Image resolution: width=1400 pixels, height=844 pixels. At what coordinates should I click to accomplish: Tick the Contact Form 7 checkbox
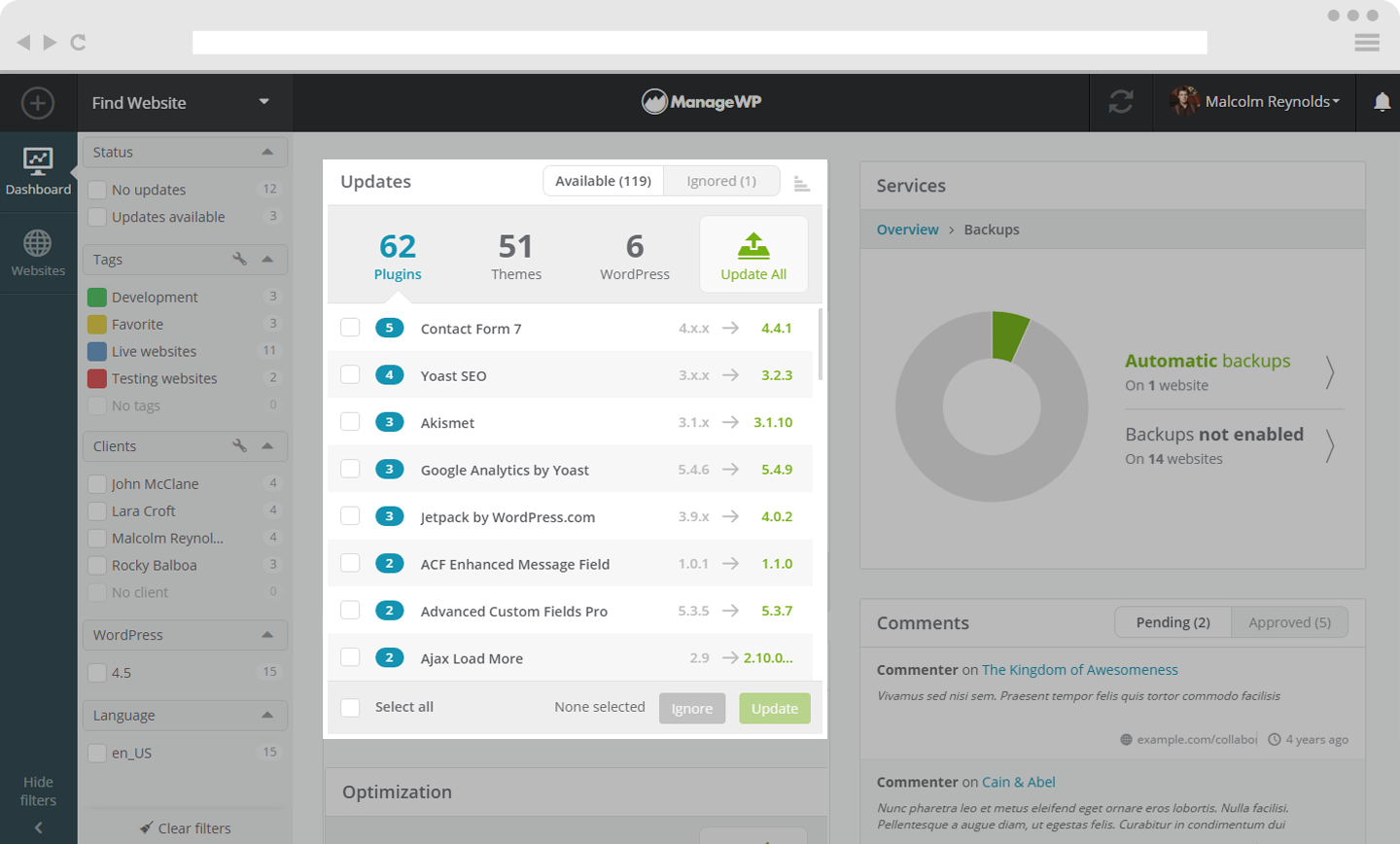pyautogui.click(x=350, y=328)
